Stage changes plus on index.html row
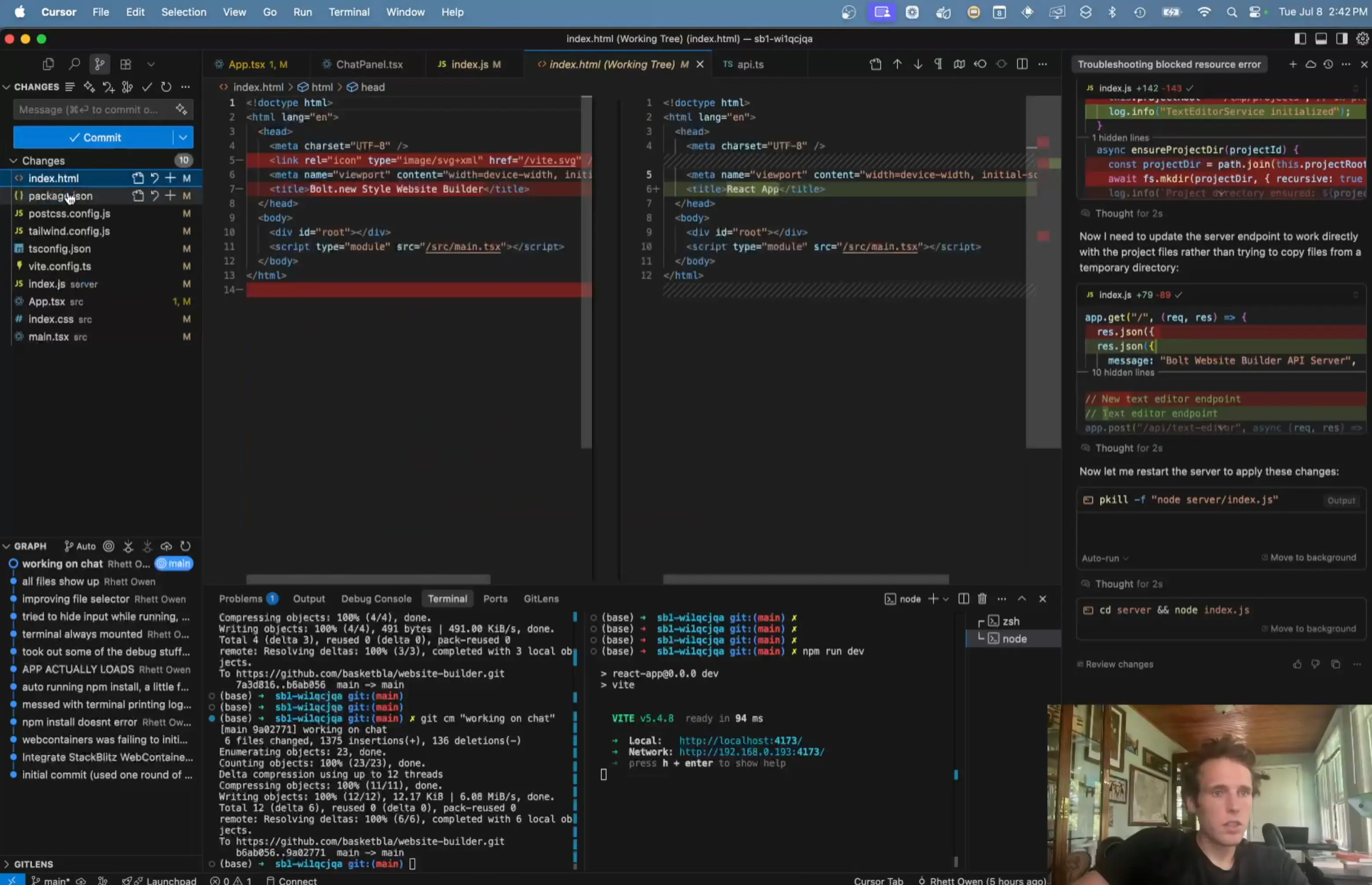The height and width of the screenshot is (885, 1372). pyautogui.click(x=170, y=178)
